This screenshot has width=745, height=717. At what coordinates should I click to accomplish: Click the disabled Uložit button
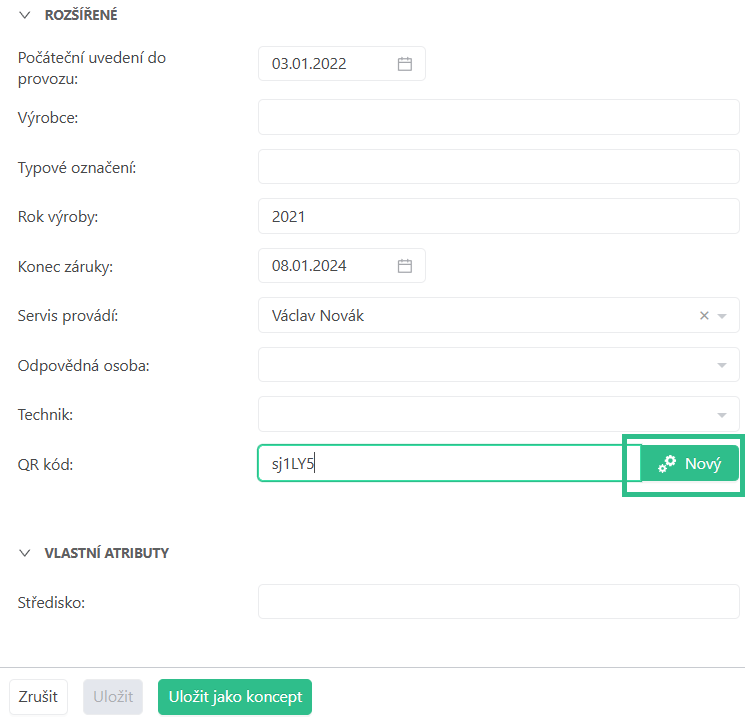114,697
